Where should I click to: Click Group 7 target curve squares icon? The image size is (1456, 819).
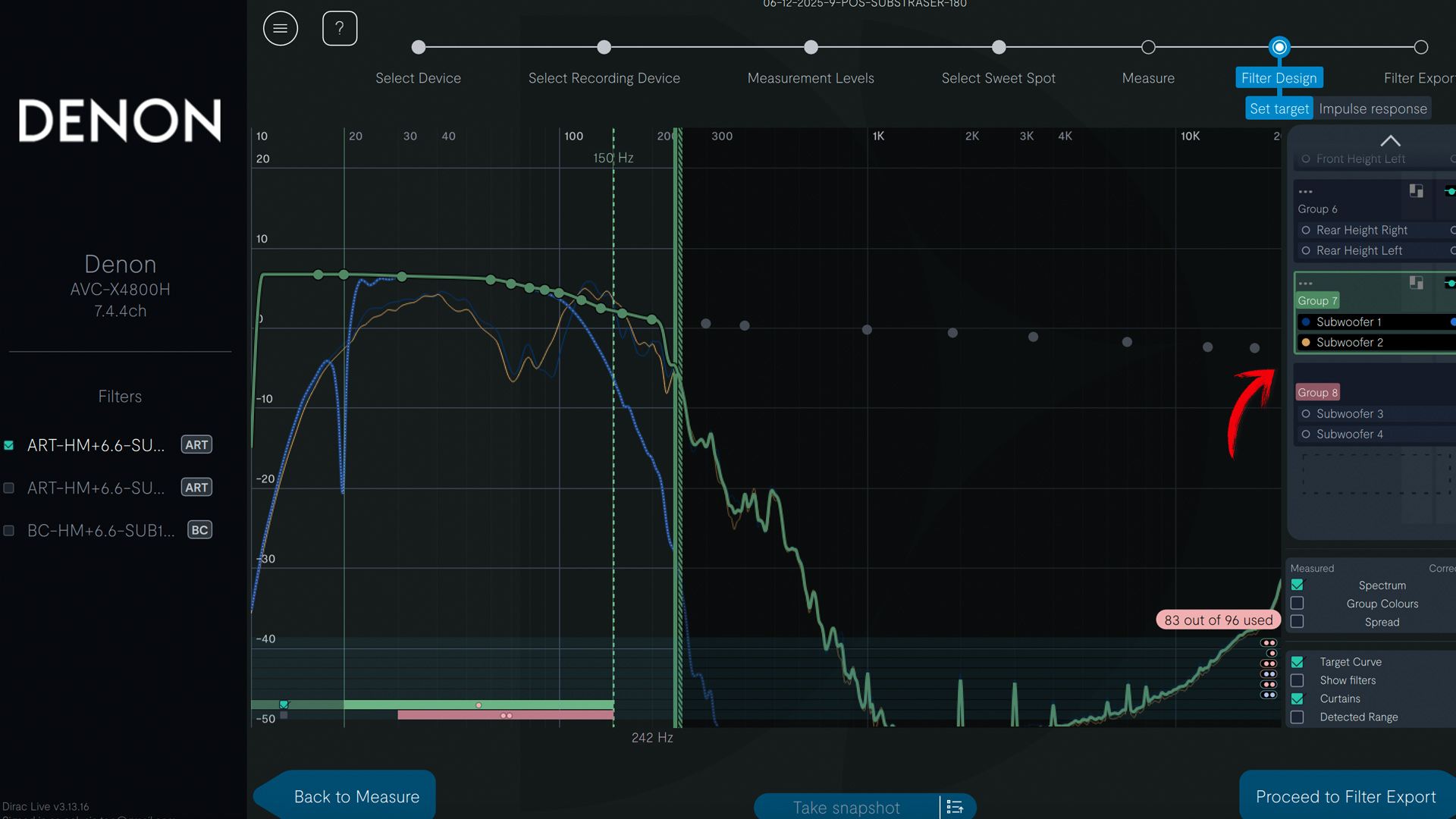click(x=1416, y=283)
